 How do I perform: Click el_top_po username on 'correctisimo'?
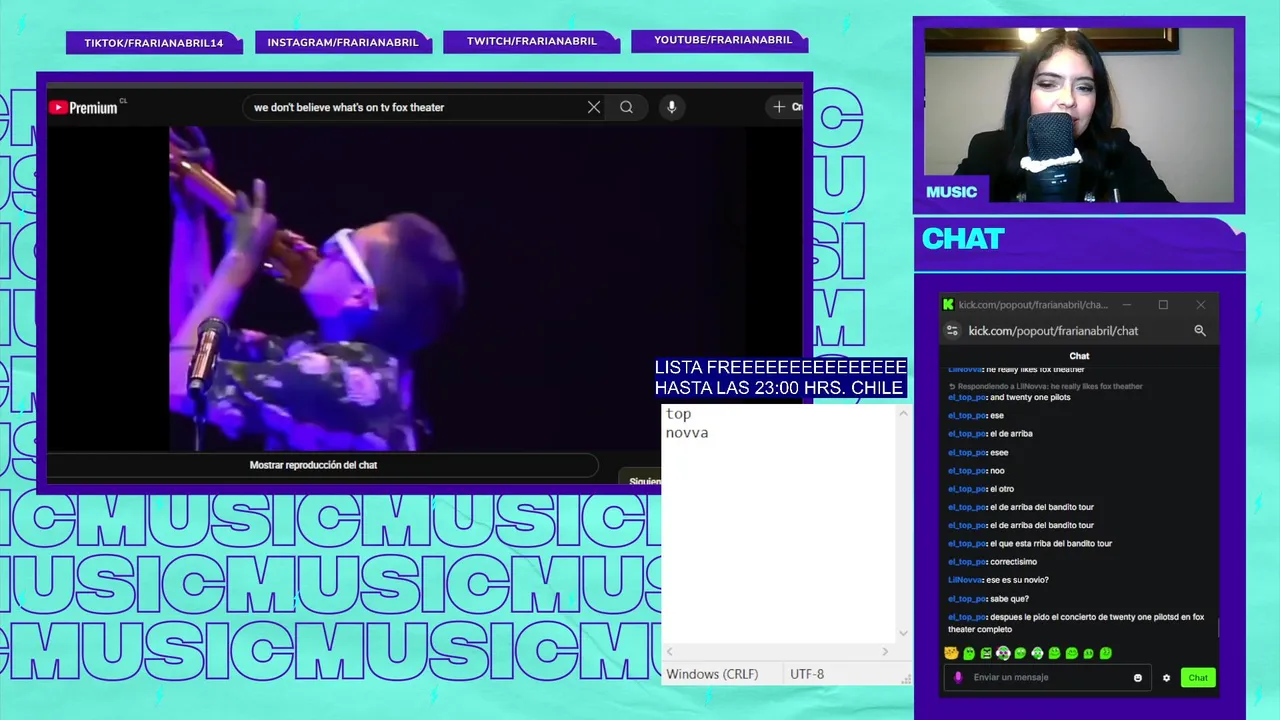[967, 562]
